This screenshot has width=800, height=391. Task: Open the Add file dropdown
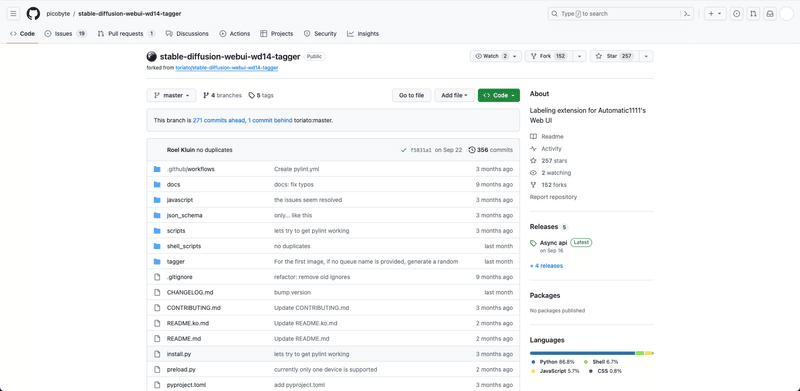click(x=454, y=95)
